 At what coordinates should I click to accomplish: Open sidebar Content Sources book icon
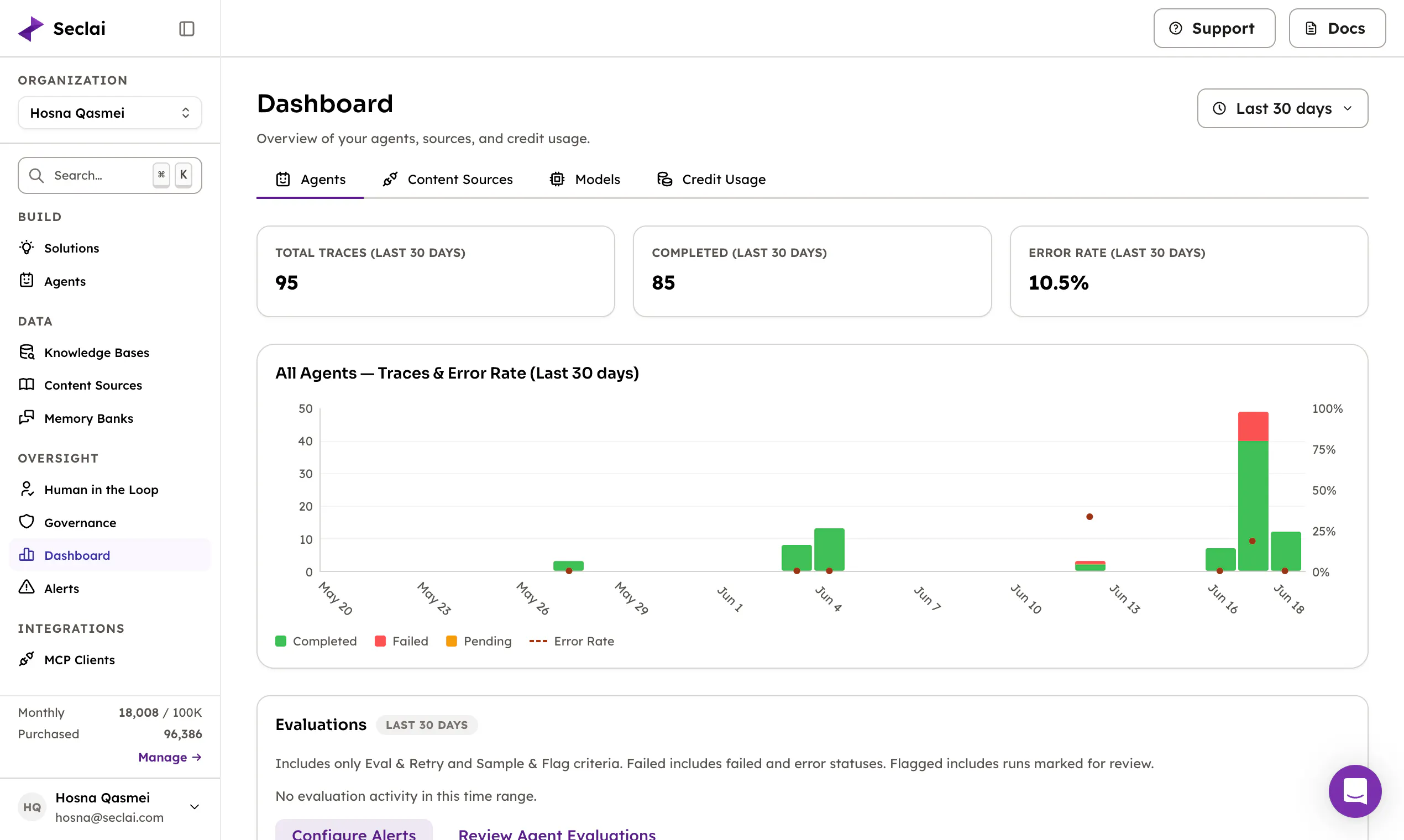pyautogui.click(x=27, y=385)
